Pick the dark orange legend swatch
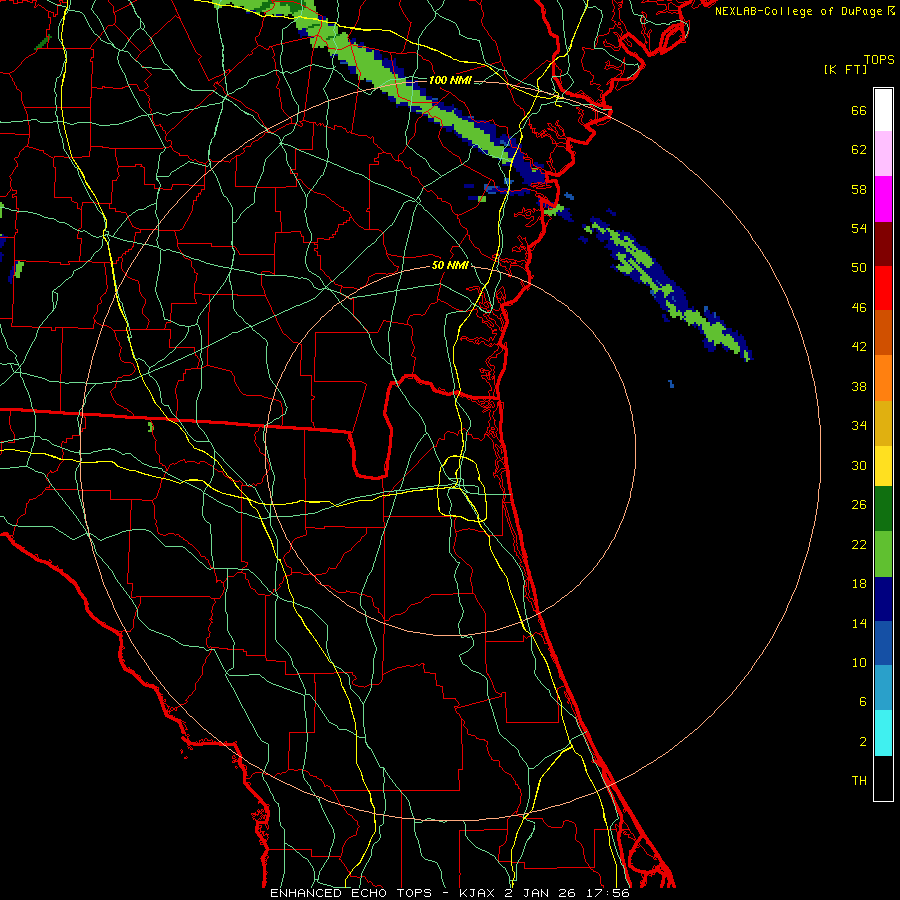 [x=883, y=333]
